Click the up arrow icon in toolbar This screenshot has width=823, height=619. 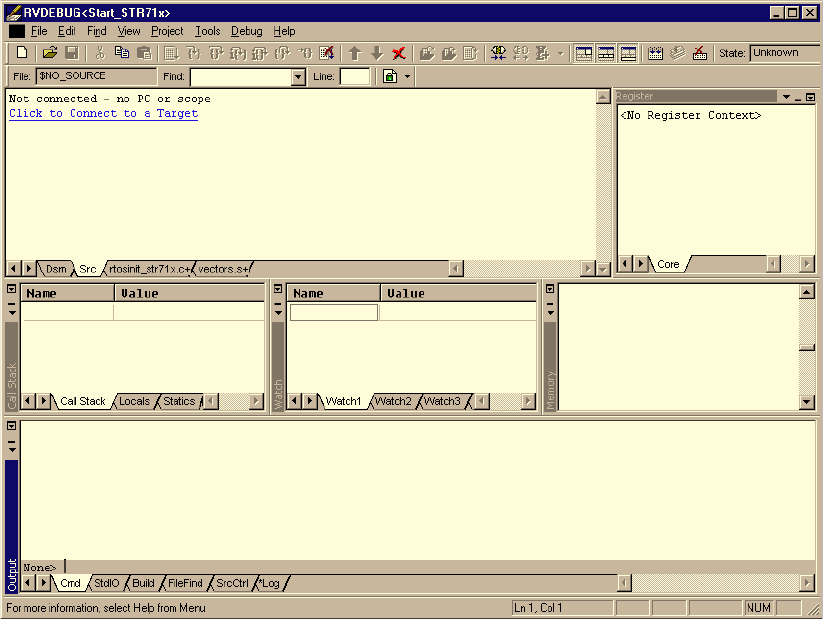(354, 53)
